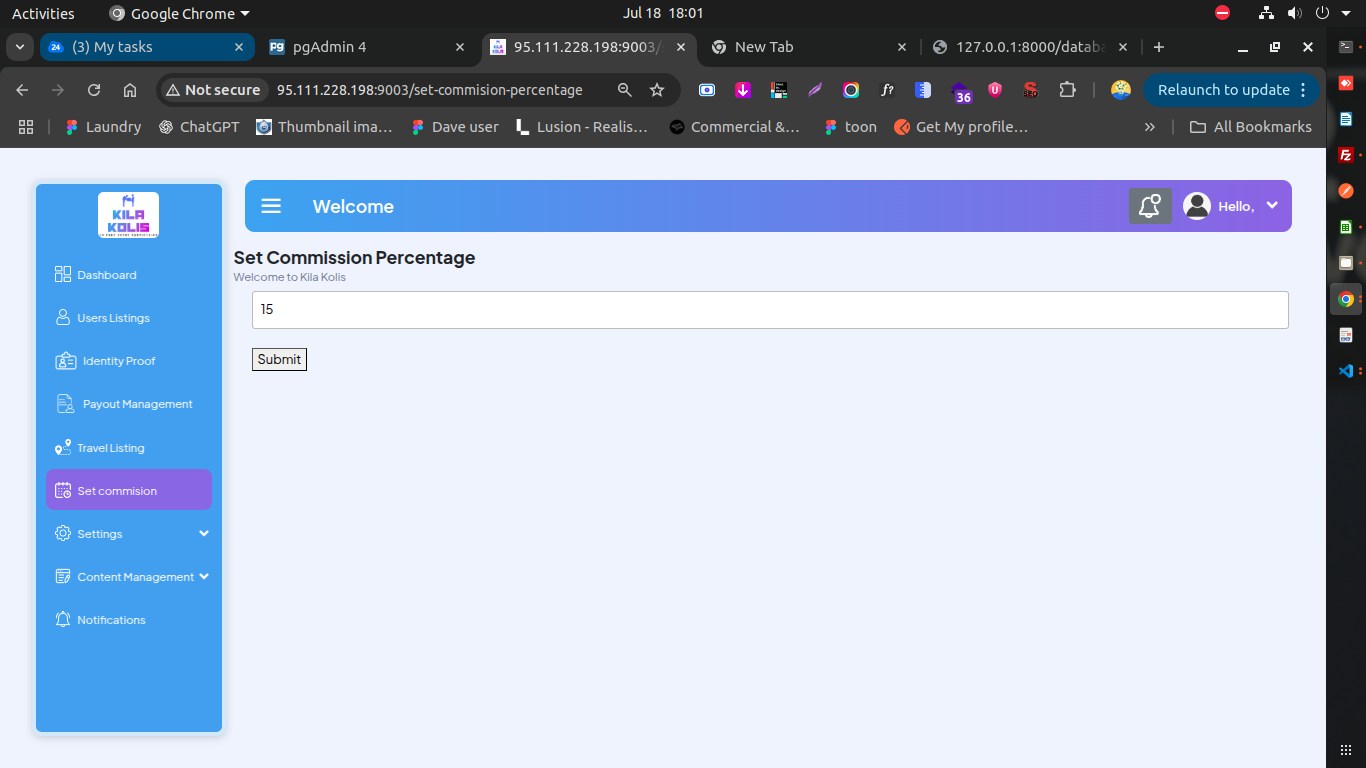Click the notification bell icon in header
This screenshot has height=768, width=1366.
(1150, 206)
